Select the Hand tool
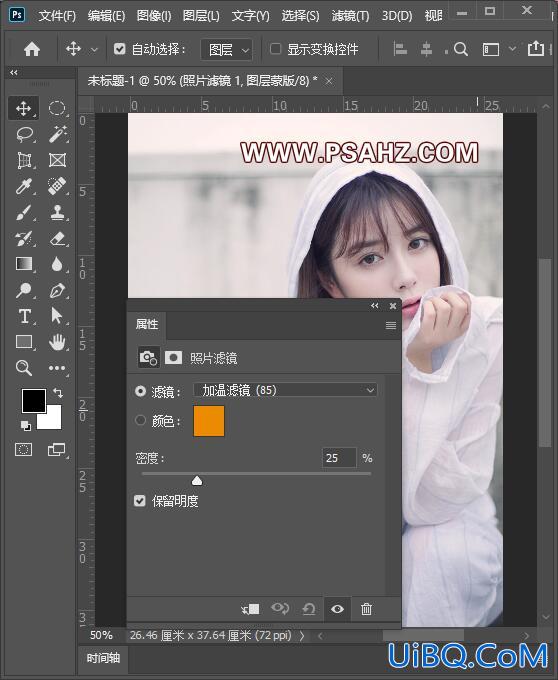The image size is (558, 680). [x=57, y=342]
